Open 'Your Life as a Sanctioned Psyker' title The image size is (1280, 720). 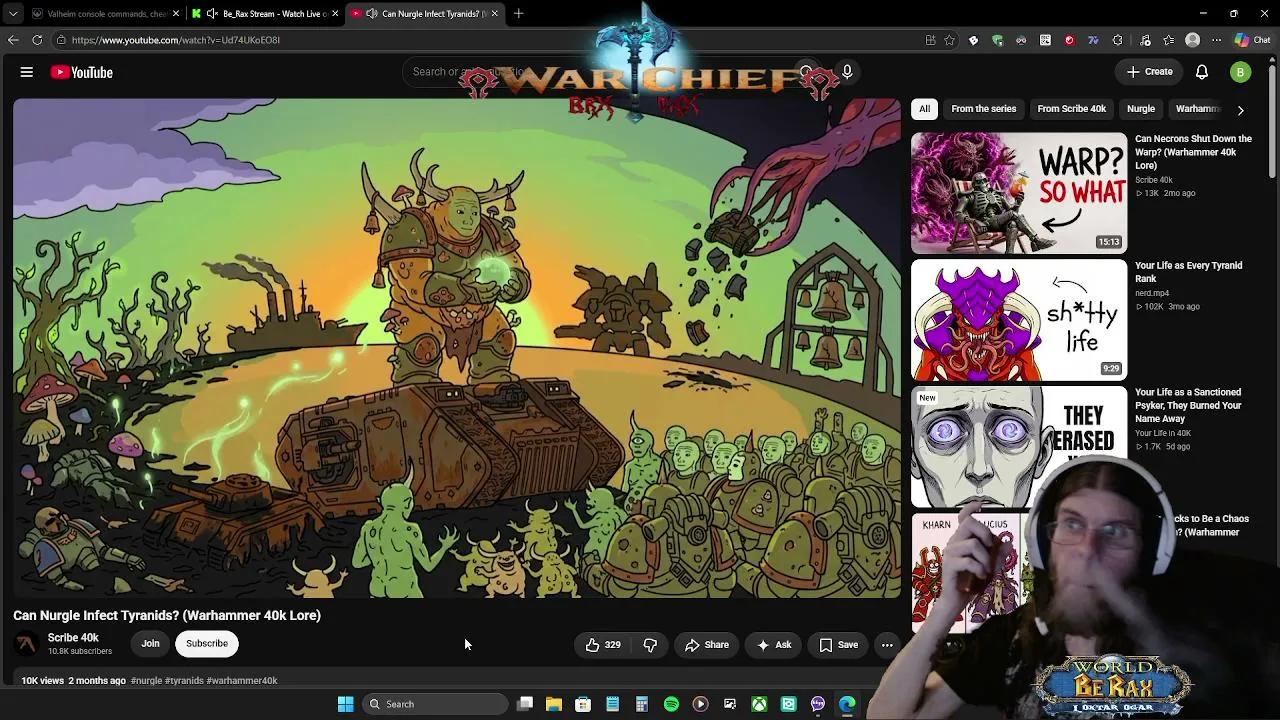click(1189, 406)
